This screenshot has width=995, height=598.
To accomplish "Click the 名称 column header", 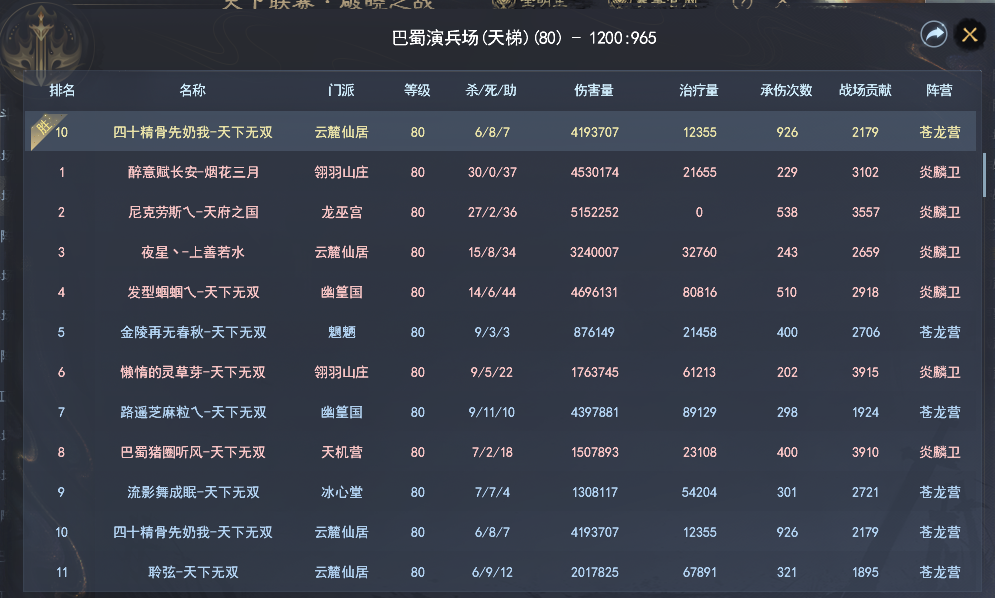I will click(x=193, y=90).
